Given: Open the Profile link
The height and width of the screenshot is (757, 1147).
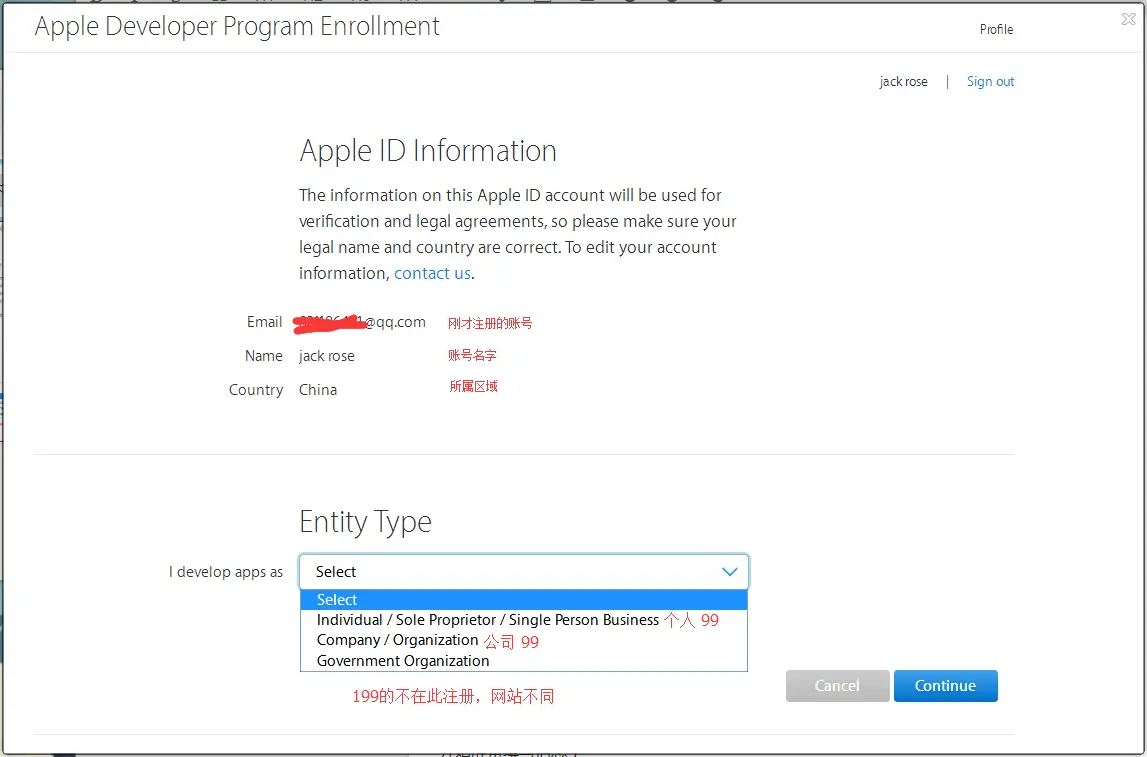Looking at the screenshot, I should [996, 29].
